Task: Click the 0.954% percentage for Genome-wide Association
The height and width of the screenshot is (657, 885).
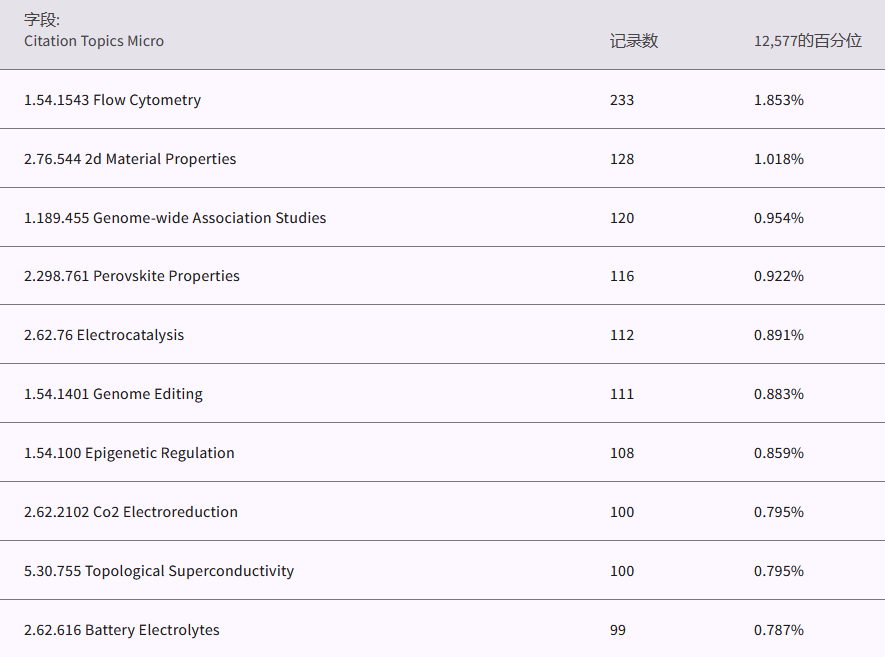Action: (x=778, y=218)
